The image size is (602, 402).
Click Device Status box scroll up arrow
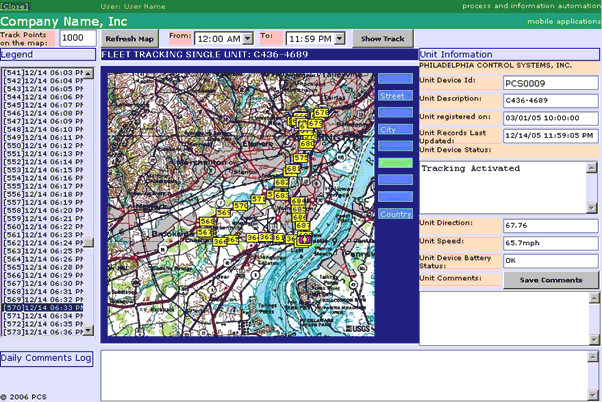tap(592, 167)
